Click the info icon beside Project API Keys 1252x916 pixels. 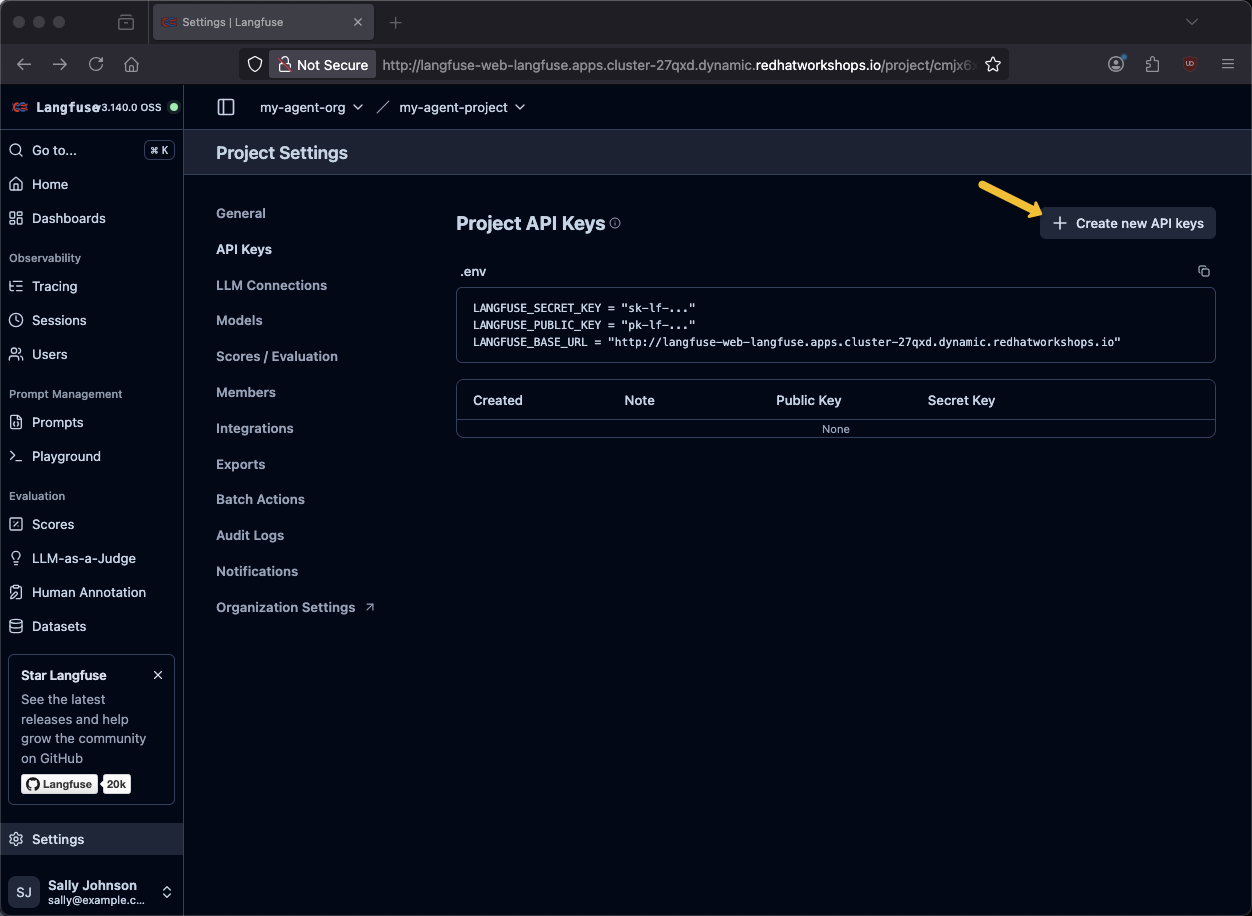click(x=615, y=223)
